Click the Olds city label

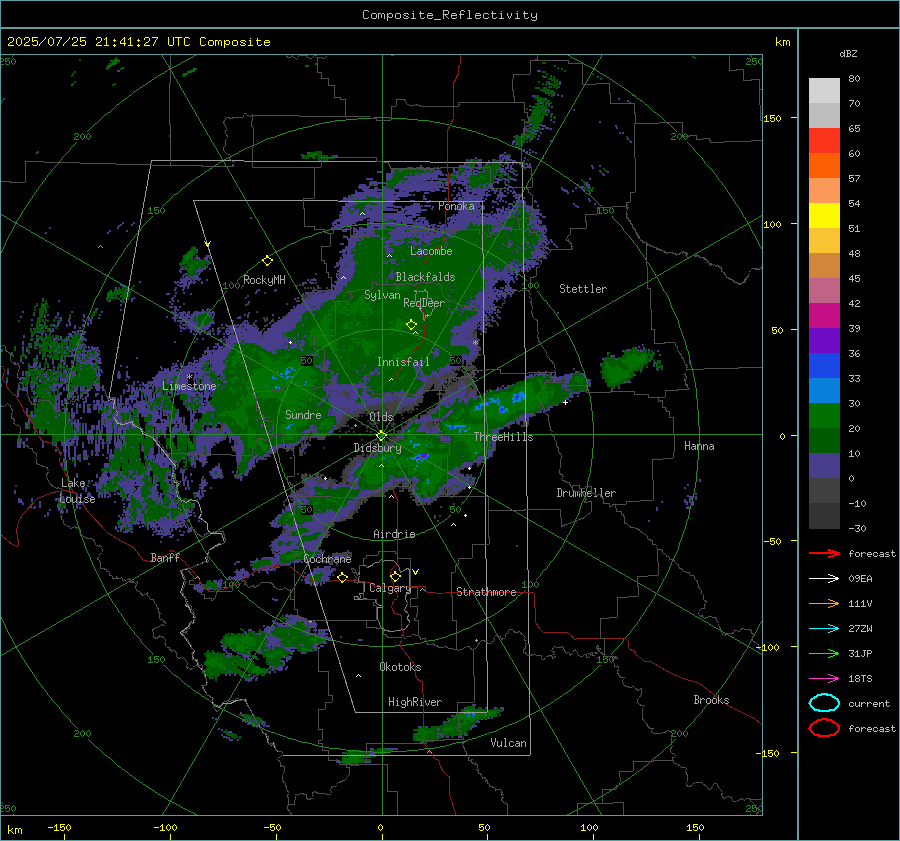[381, 417]
